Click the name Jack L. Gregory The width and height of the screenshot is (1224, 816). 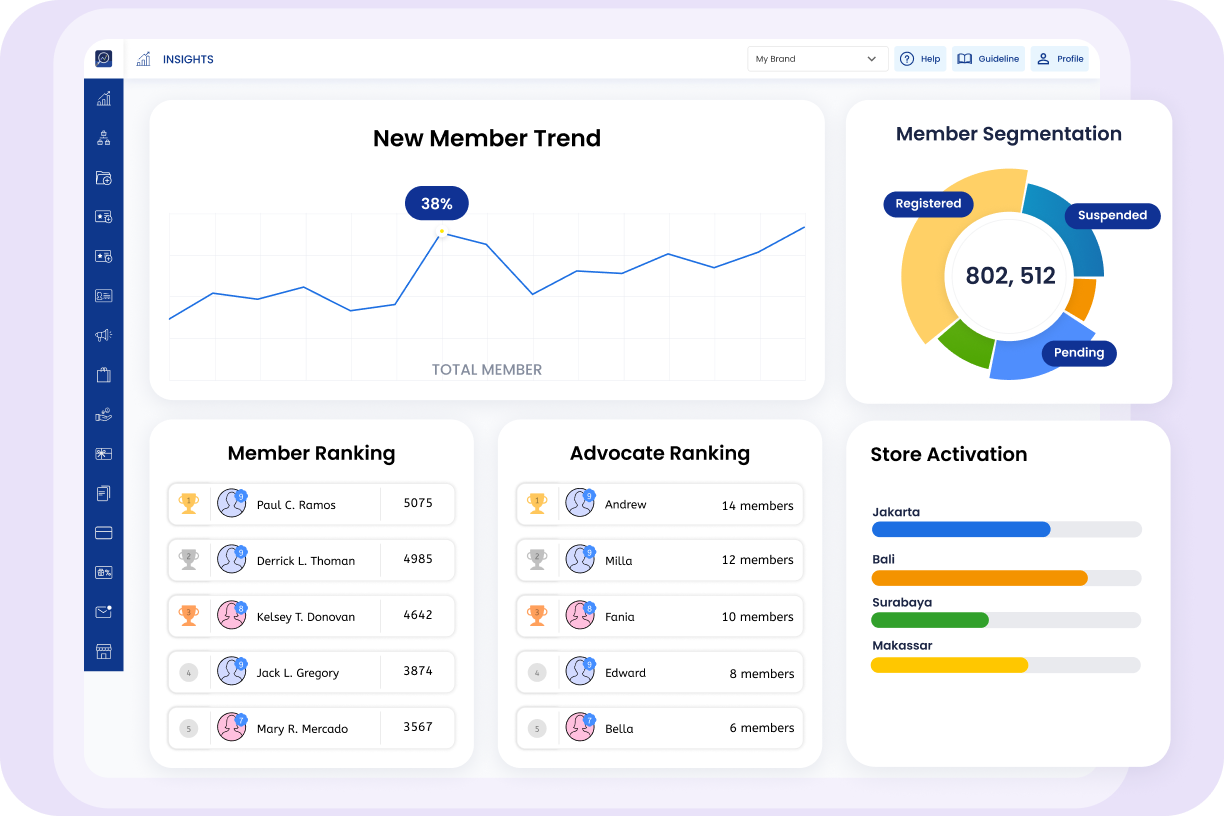point(298,673)
